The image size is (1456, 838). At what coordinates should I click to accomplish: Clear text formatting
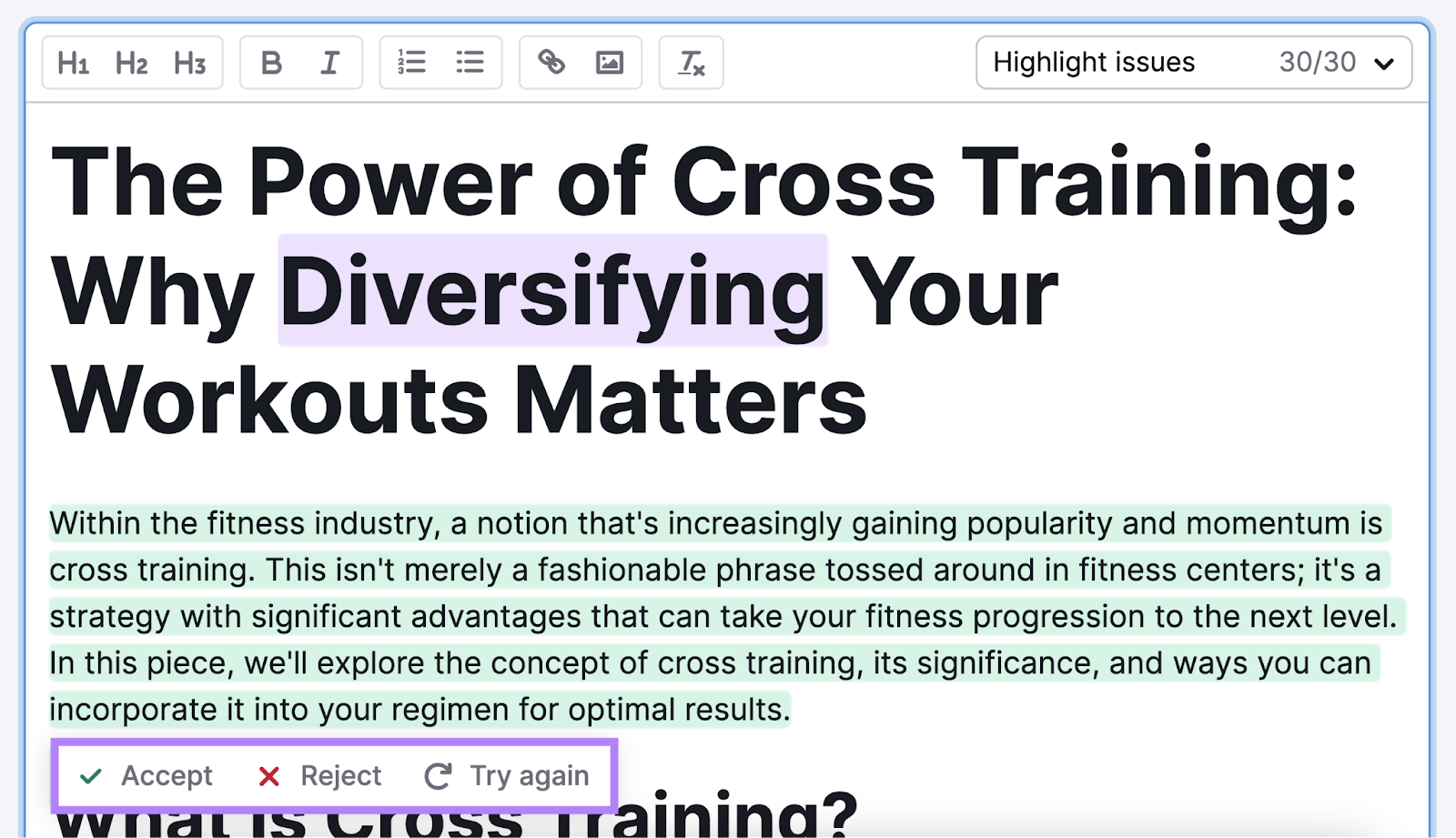(x=691, y=63)
